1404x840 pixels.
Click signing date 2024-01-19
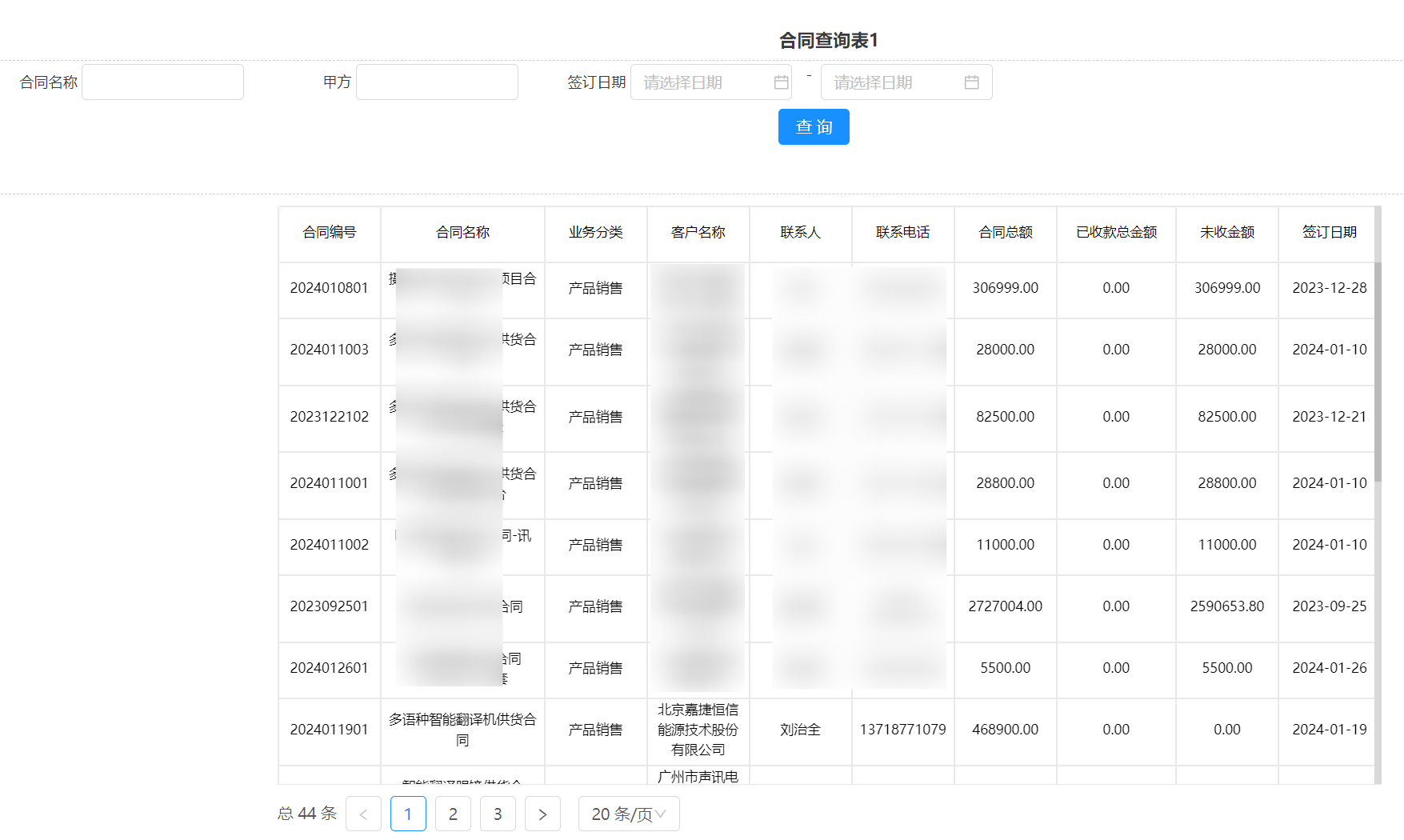[1330, 730]
